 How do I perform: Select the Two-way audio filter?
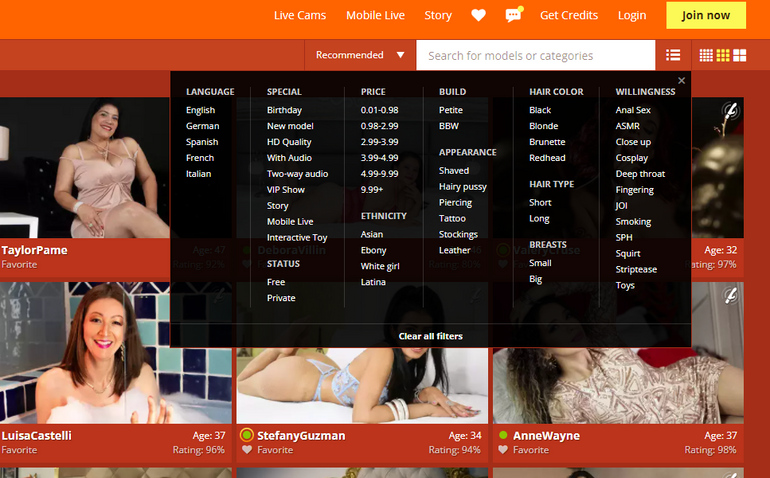(298, 174)
